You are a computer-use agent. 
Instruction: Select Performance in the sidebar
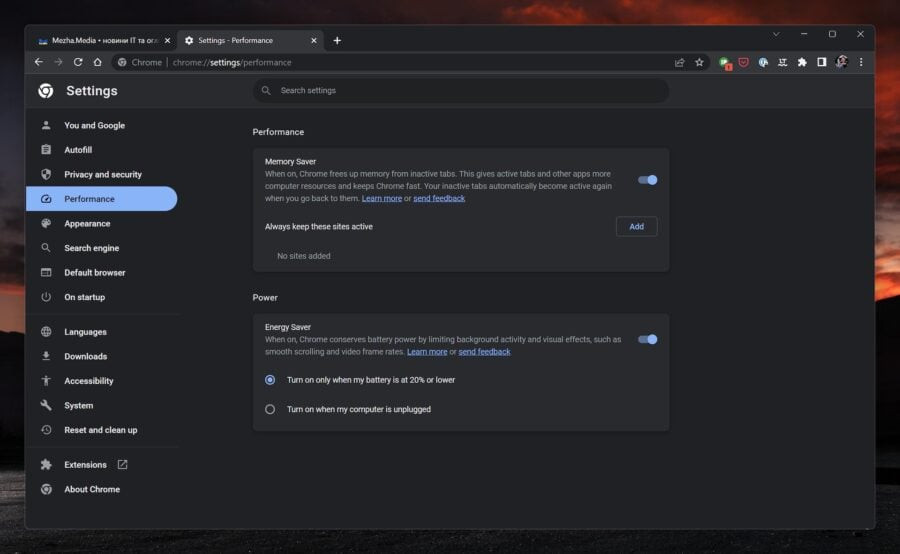[102, 199]
